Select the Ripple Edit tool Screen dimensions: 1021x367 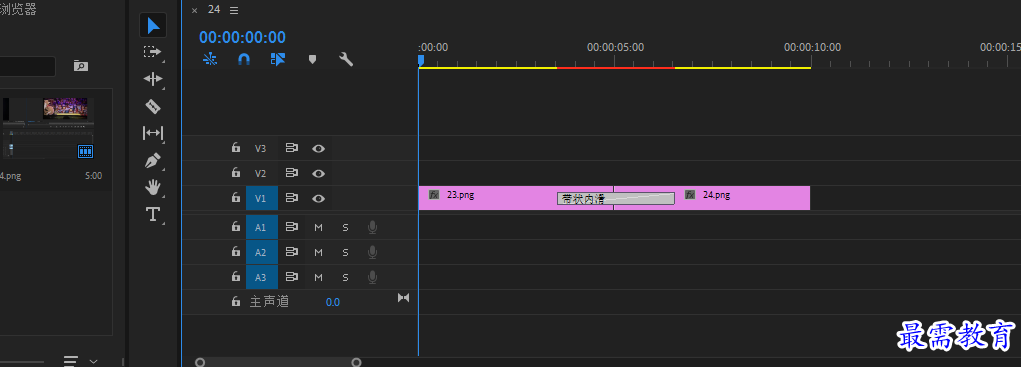click(152, 79)
